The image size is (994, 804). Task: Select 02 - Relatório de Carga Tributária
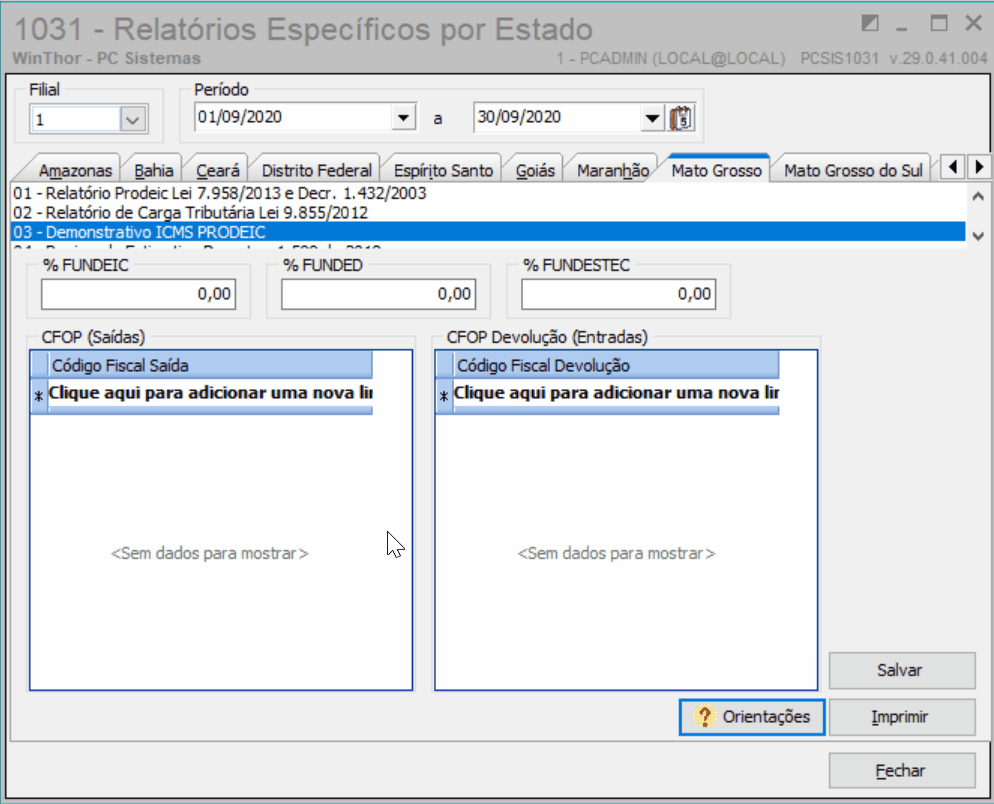tap(488, 212)
